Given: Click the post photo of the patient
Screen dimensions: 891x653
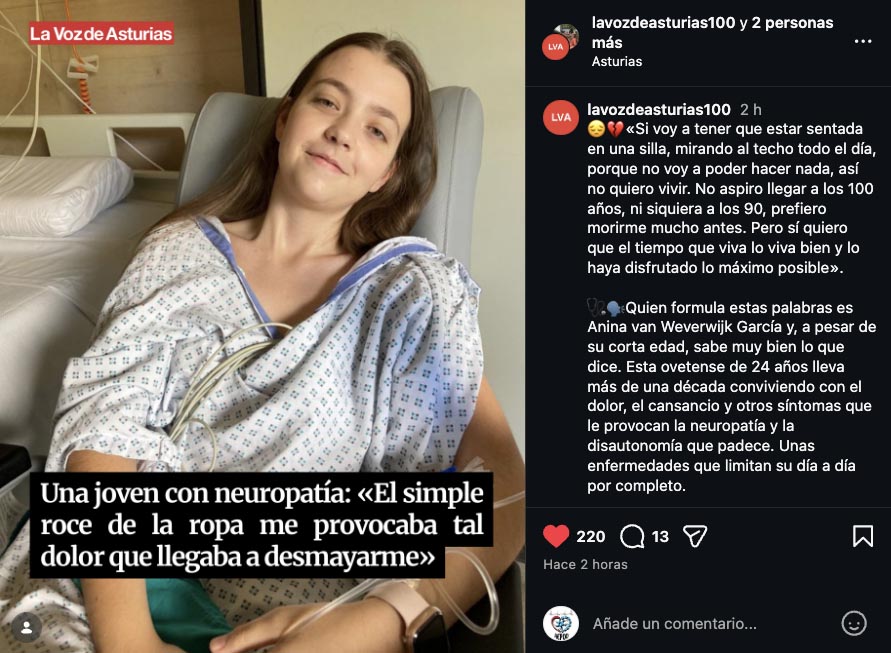Looking at the screenshot, I should [263, 326].
